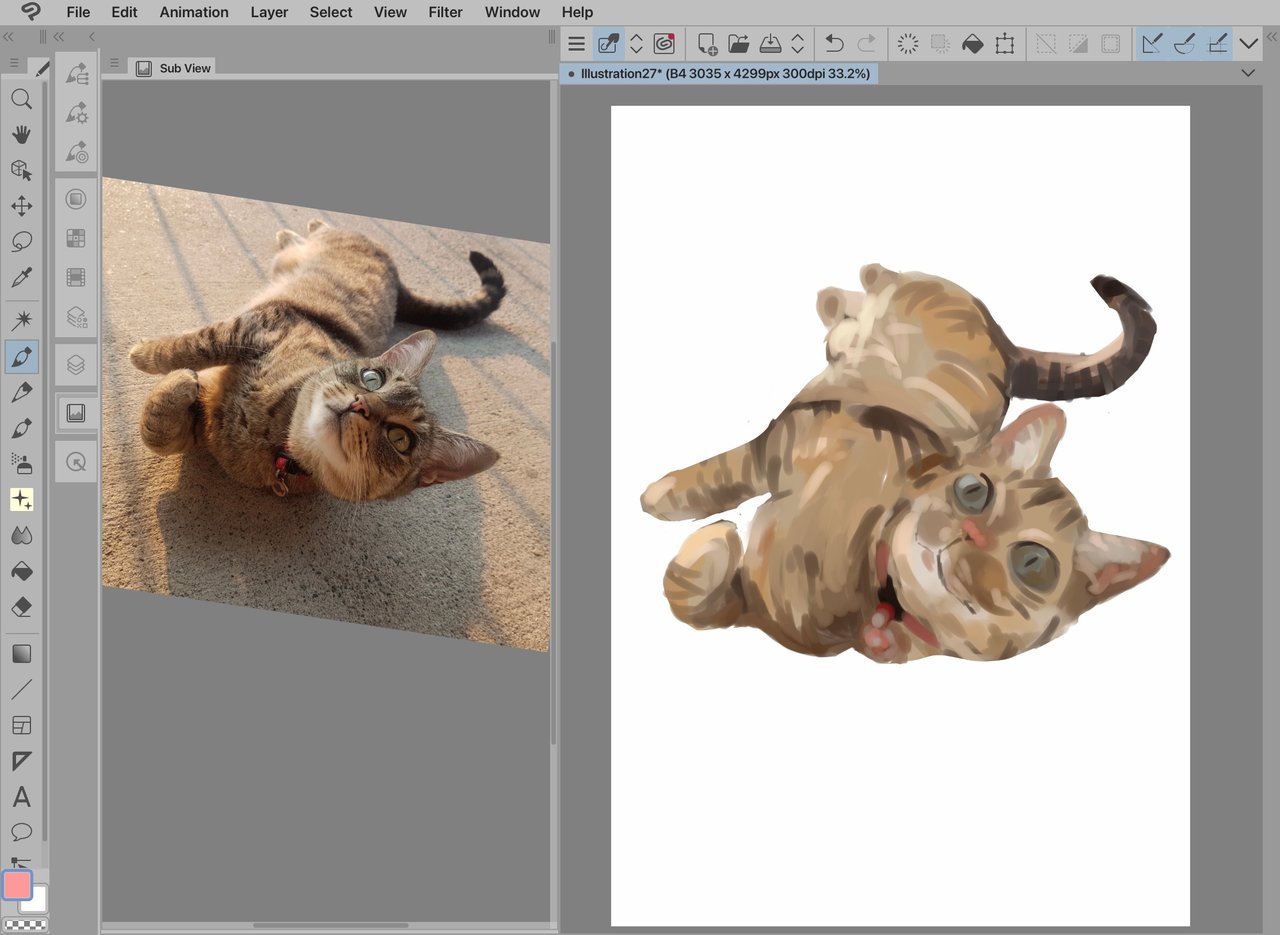This screenshot has height=935, width=1280.
Task: Select the Ruler triangle tool
Action: 21,761
